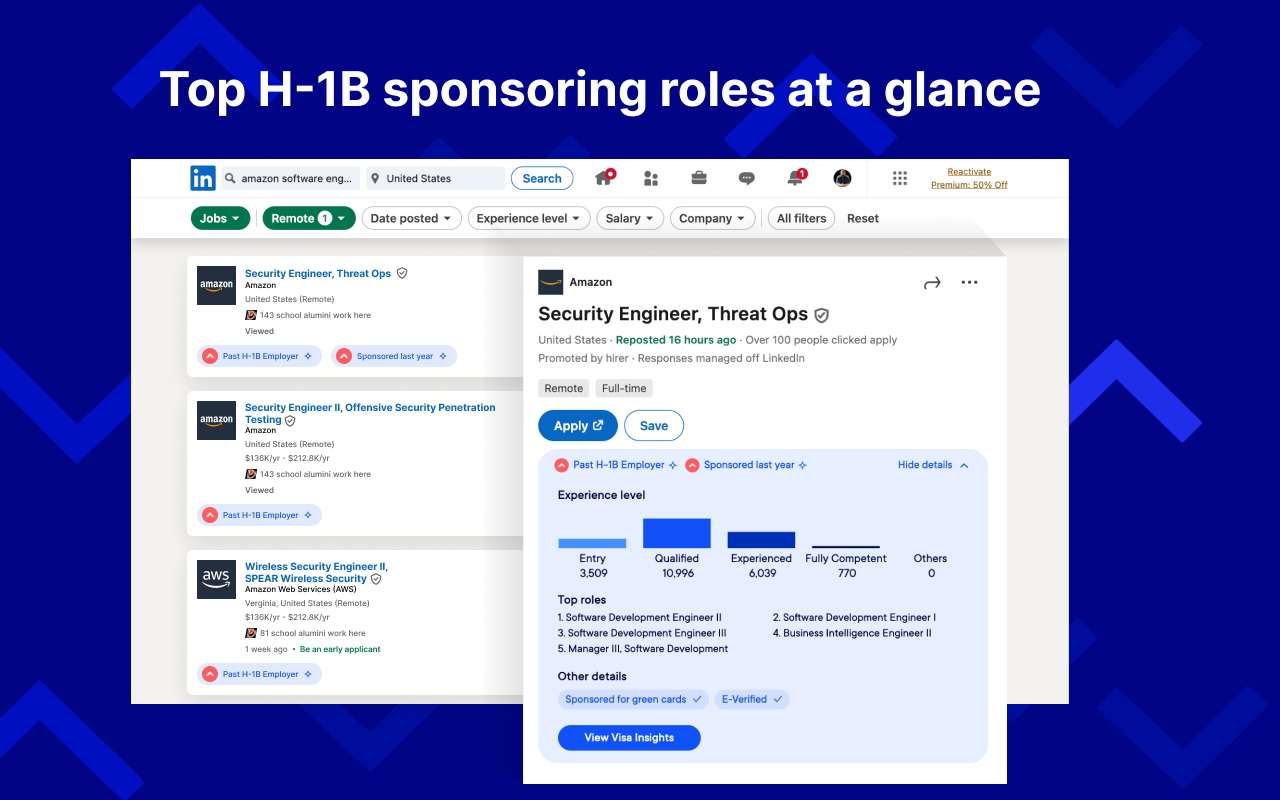Open the LinkedIn logo home link
Viewport: 1280px width, 800px height.
click(203, 178)
